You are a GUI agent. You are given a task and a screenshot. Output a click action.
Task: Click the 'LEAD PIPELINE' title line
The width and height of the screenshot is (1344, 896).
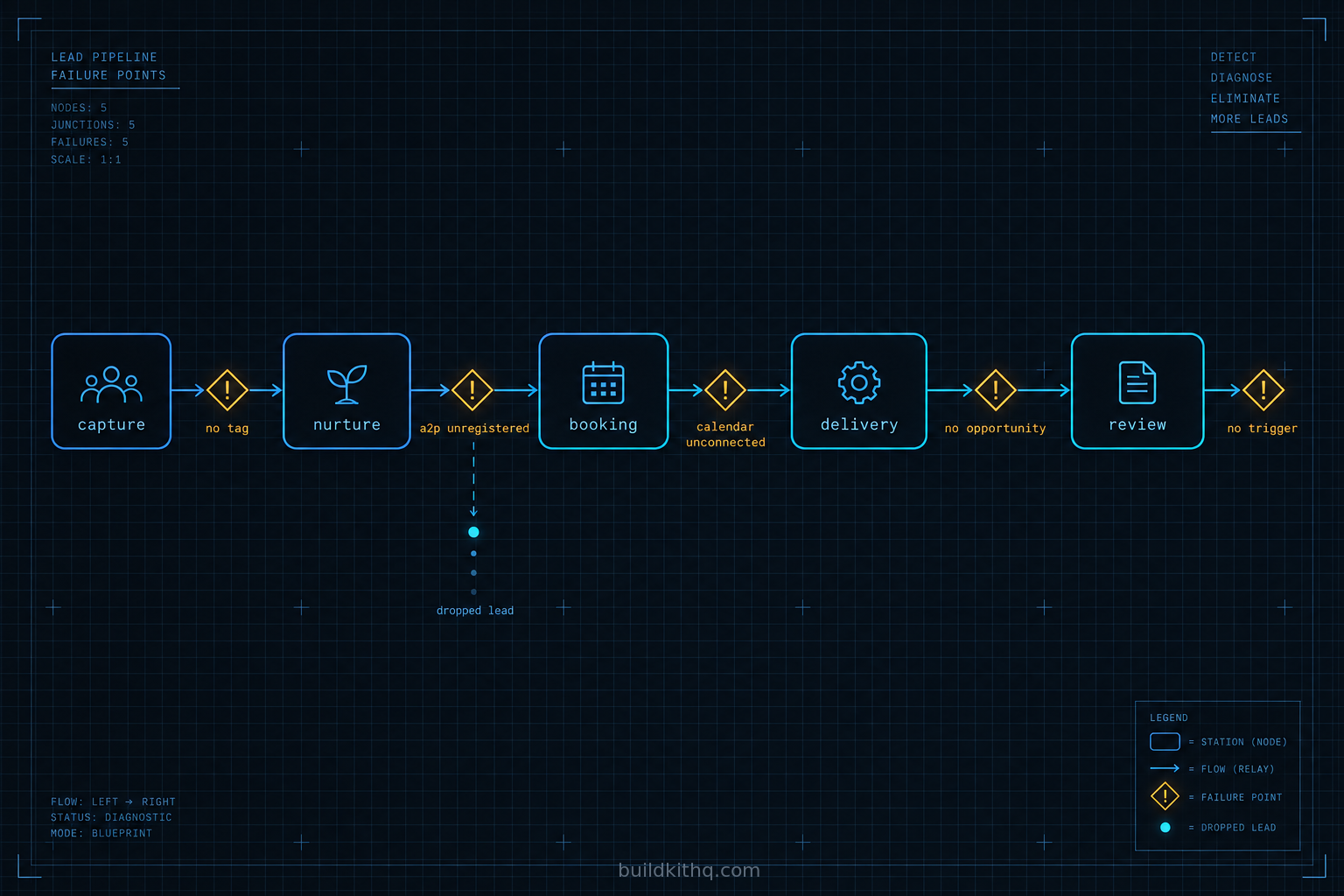click(104, 57)
